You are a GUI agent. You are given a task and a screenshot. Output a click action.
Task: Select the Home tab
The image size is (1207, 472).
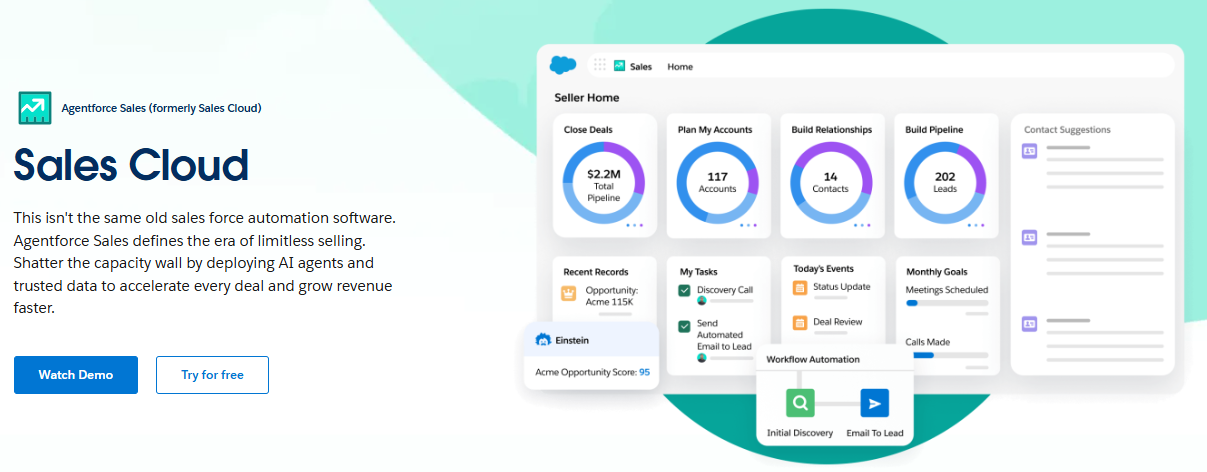click(680, 67)
